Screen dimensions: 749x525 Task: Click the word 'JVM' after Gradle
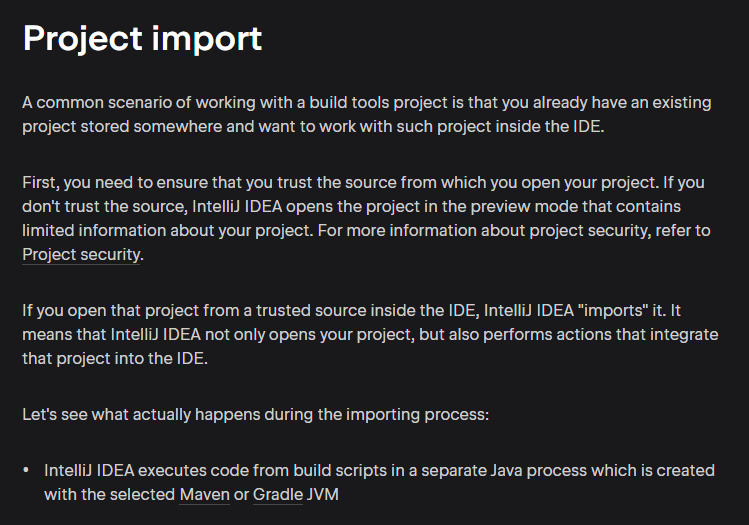pos(323,495)
